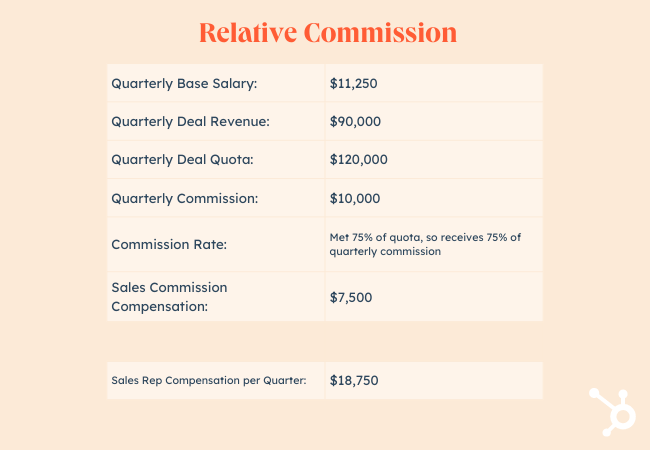The height and width of the screenshot is (450, 650).
Task: Click the $120,000 quota value
Action: pyautogui.click(x=359, y=160)
